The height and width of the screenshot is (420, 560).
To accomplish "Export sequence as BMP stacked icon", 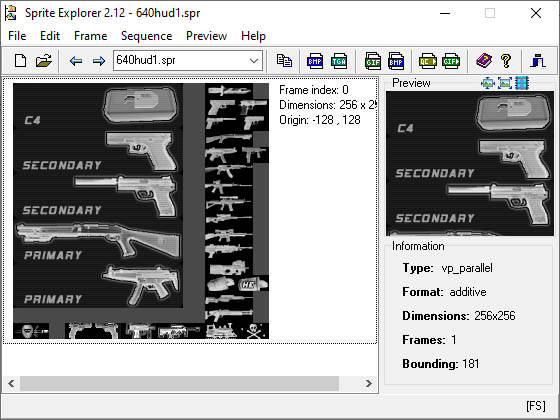I will 396,60.
